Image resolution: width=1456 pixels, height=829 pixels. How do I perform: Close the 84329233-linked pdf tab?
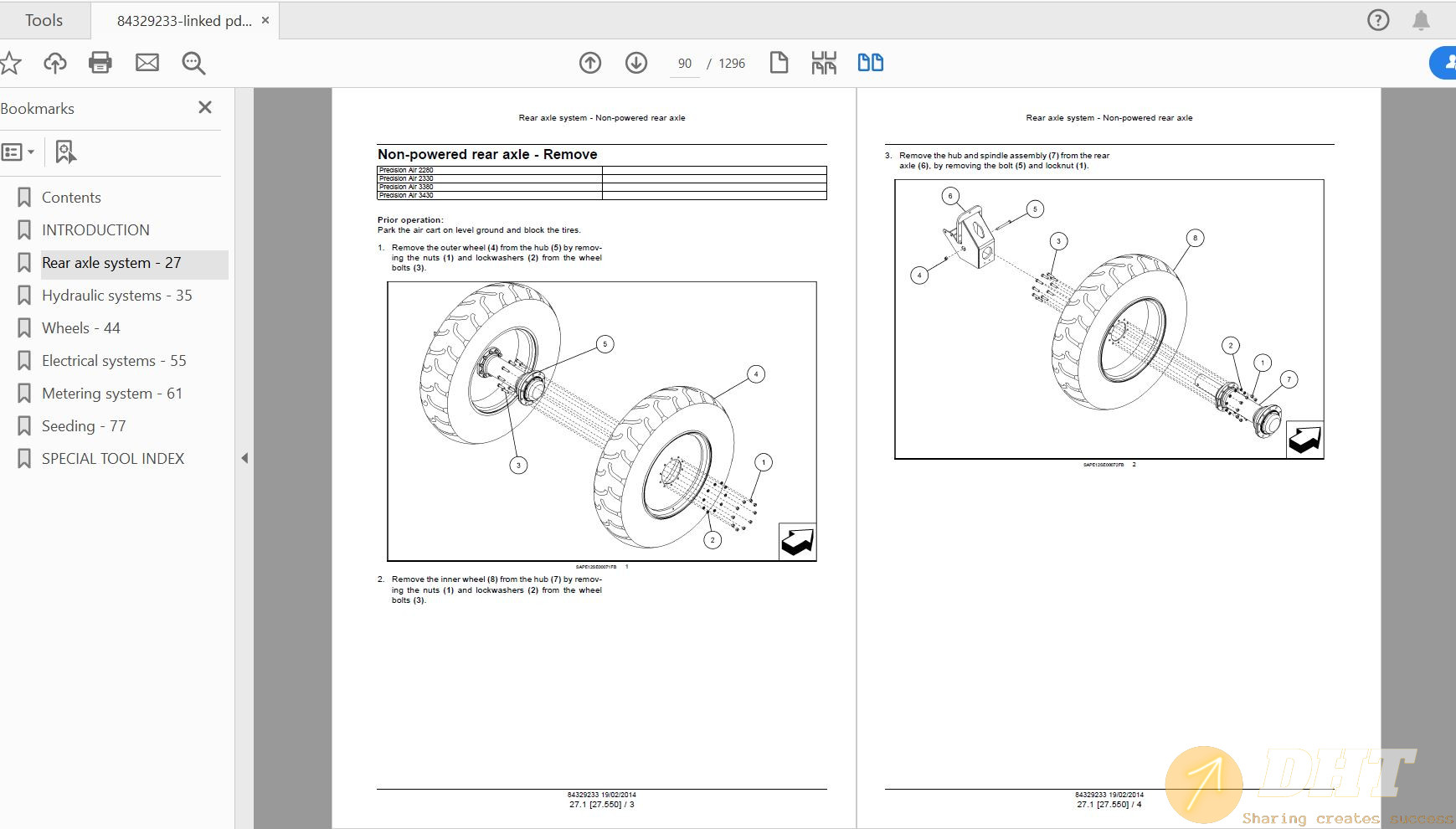pyautogui.click(x=265, y=20)
